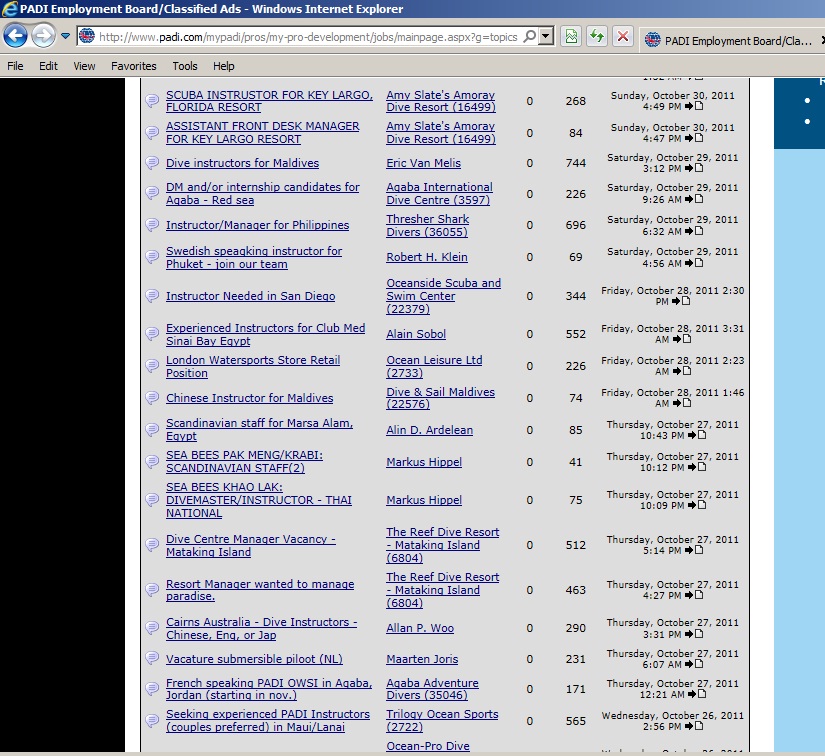
Task: Open Thresher Shark Divers (36055) profile
Action: 427,225
